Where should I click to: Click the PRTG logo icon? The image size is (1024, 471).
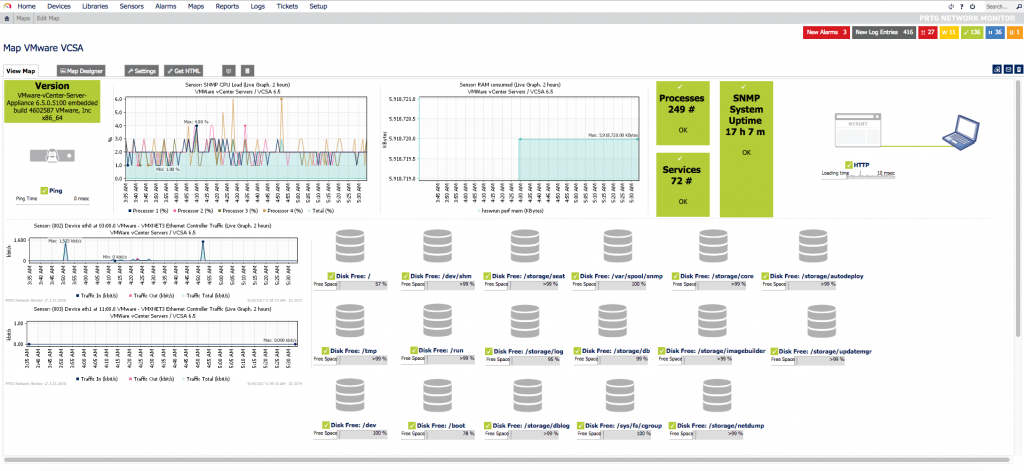click(x=9, y=6)
